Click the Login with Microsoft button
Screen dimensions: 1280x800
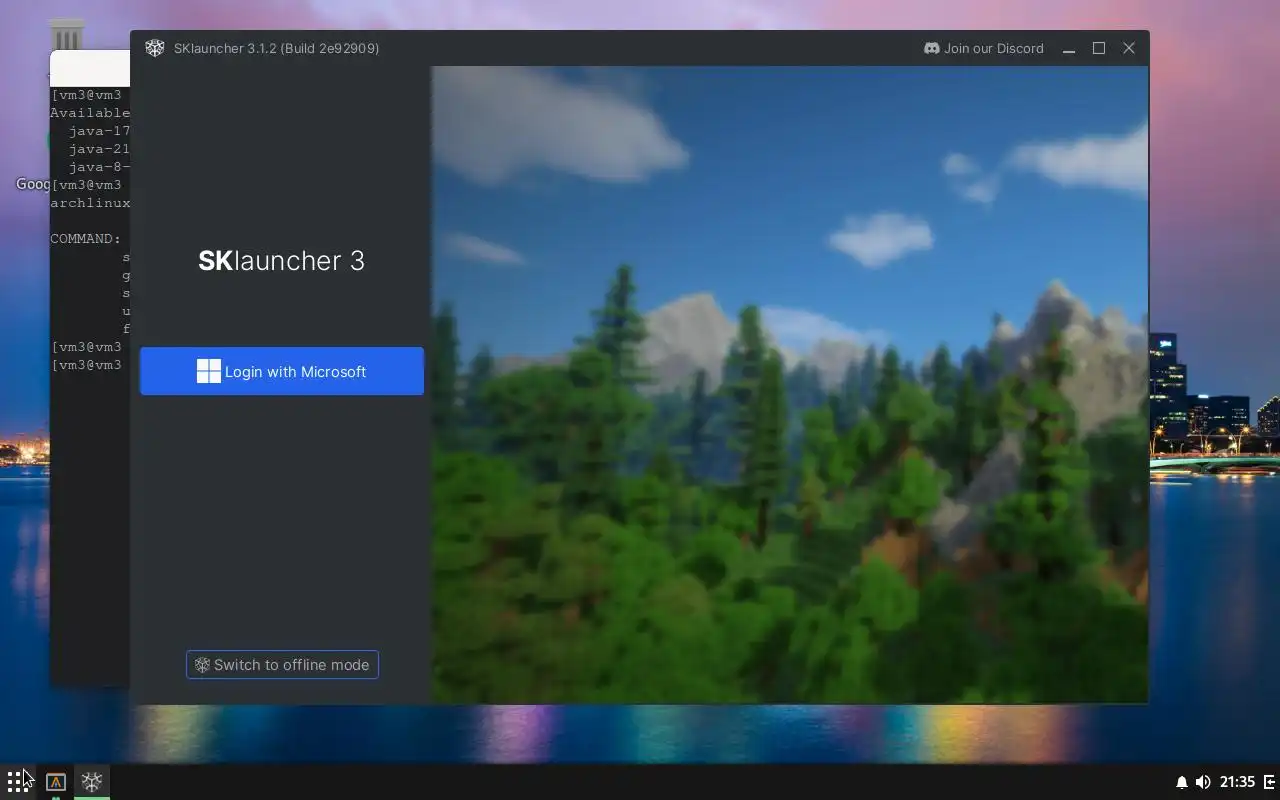pos(282,371)
